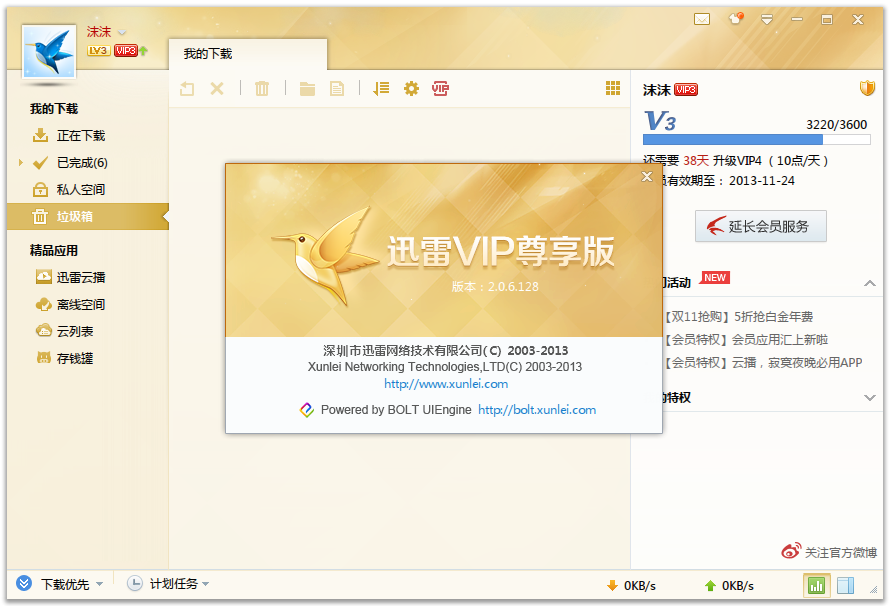Click the restore task toolbar icon
890x606 pixels.
(x=187, y=89)
